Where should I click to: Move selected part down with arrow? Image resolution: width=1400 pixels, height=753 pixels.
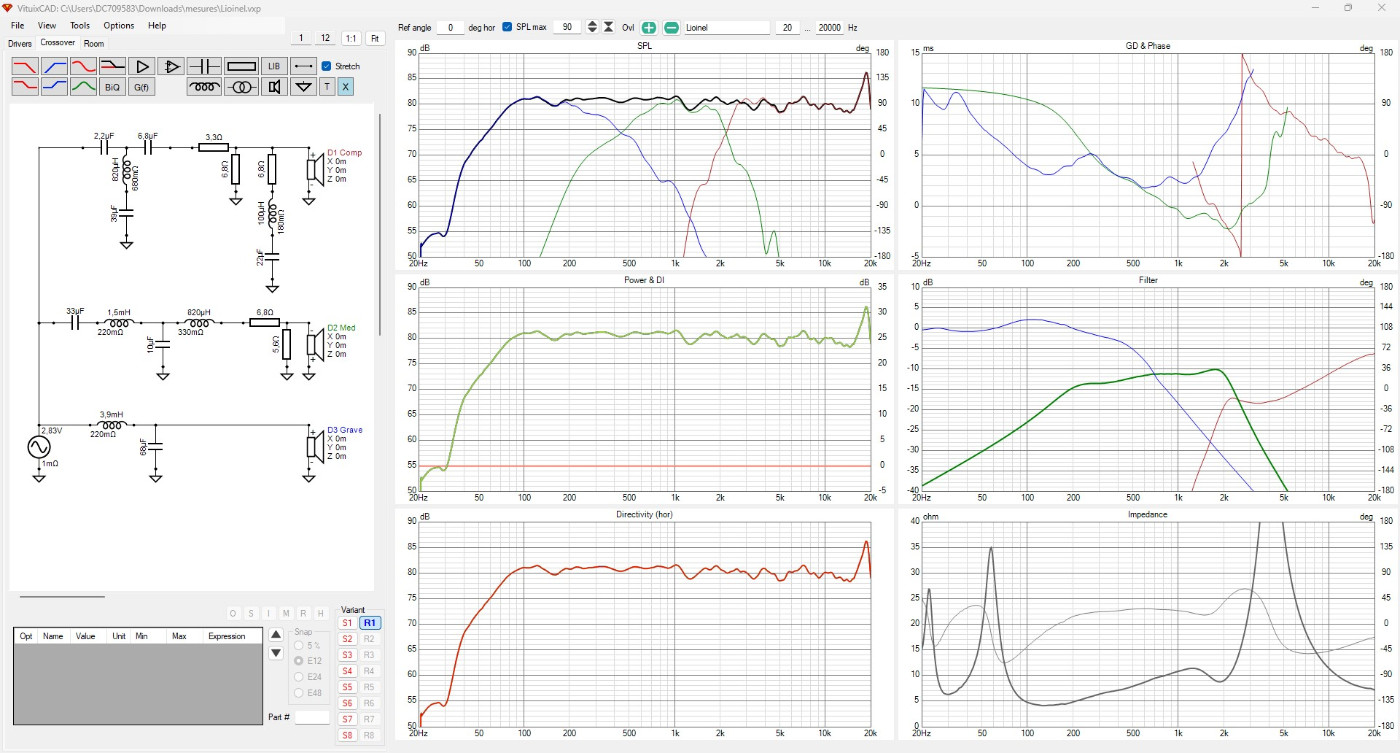pyautogui.click(x=276, y=653)
